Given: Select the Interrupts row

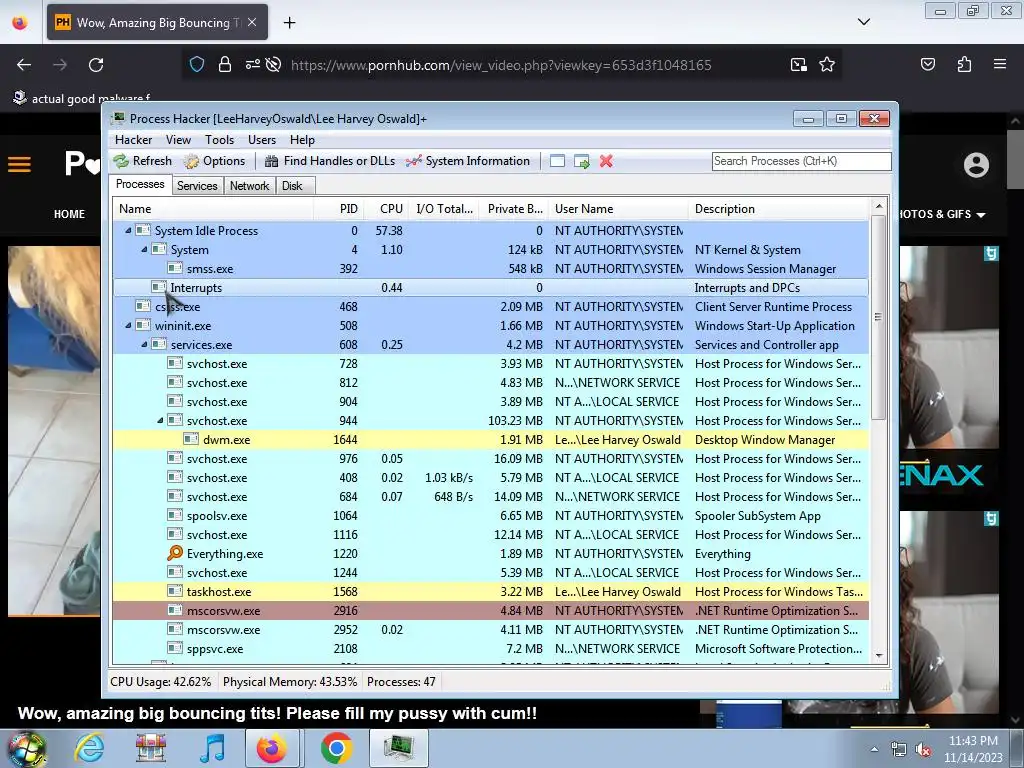Looking at the screenshot, I should 490,287.
